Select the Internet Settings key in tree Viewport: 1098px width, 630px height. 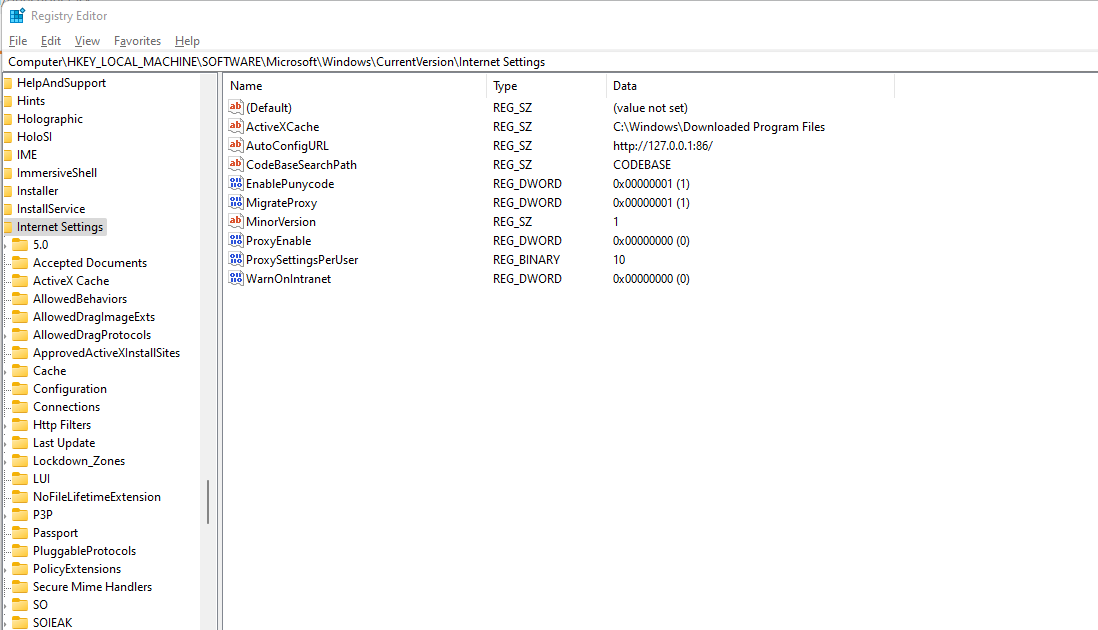coord(60,227)
